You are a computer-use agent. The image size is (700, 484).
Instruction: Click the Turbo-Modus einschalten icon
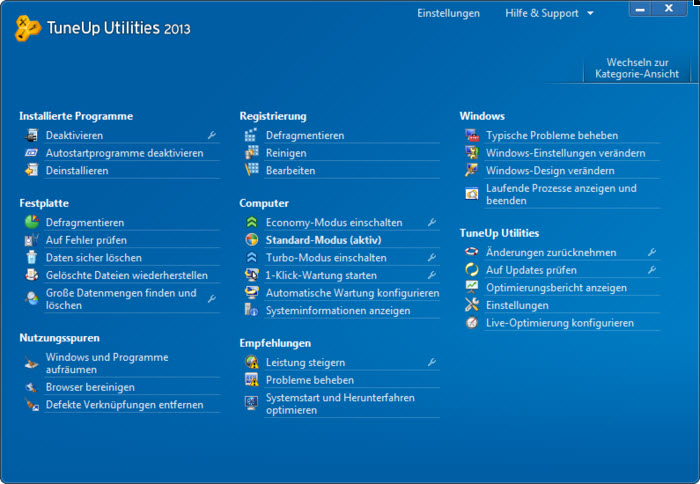(x=252, y=258)
